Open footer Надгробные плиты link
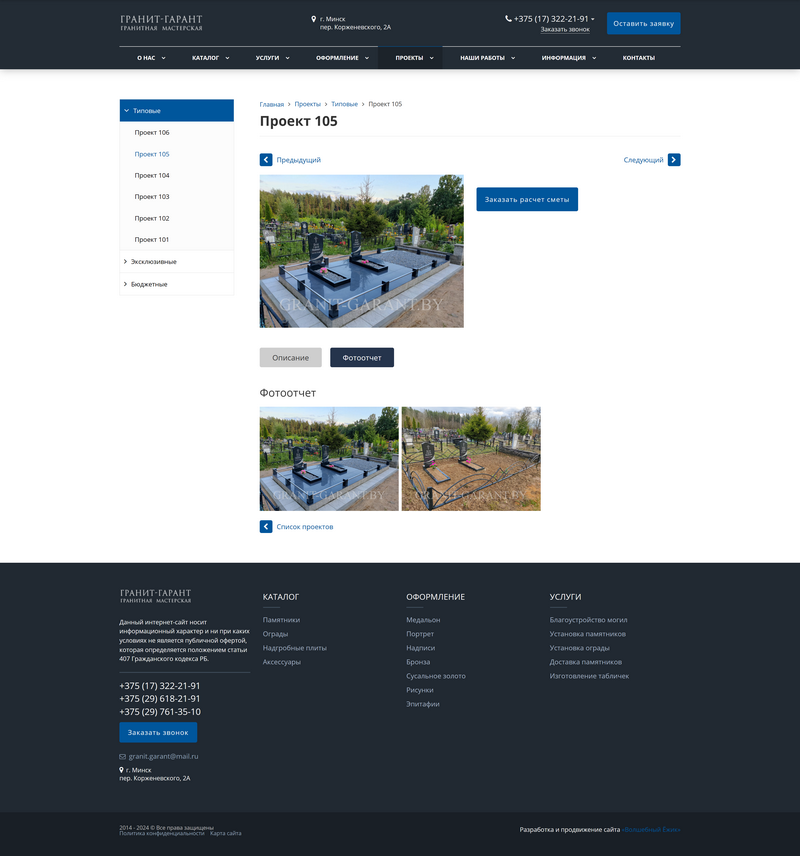The image size is (800, 856). pos(294,648)
